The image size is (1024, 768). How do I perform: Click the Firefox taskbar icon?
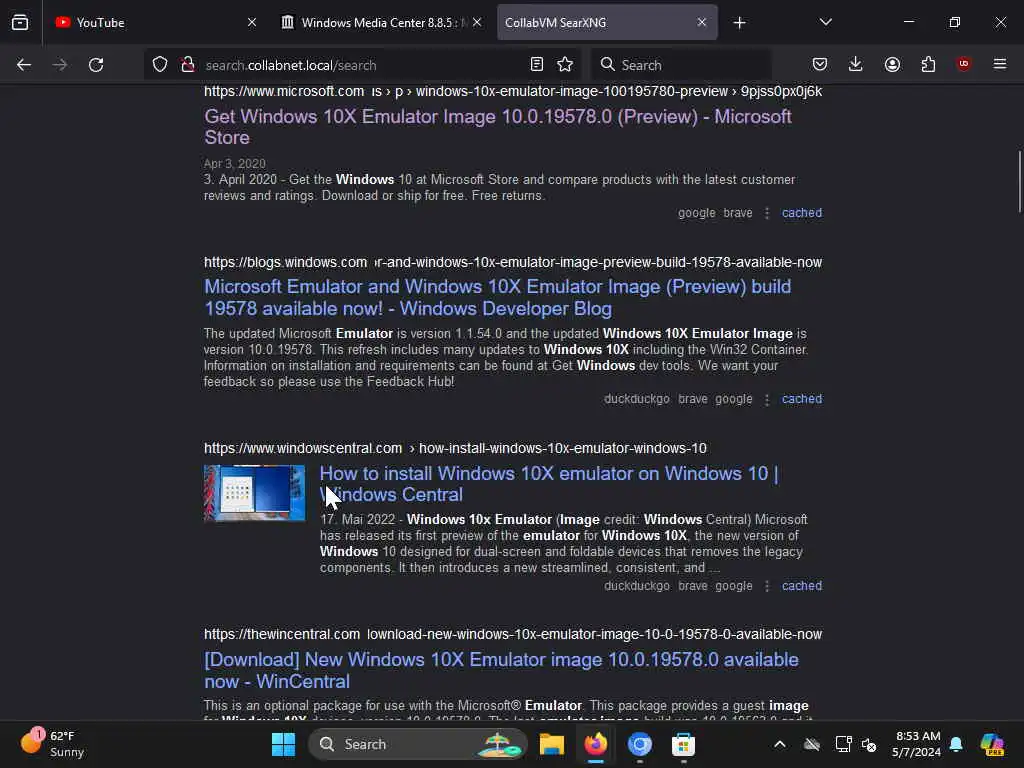(596, 744)
